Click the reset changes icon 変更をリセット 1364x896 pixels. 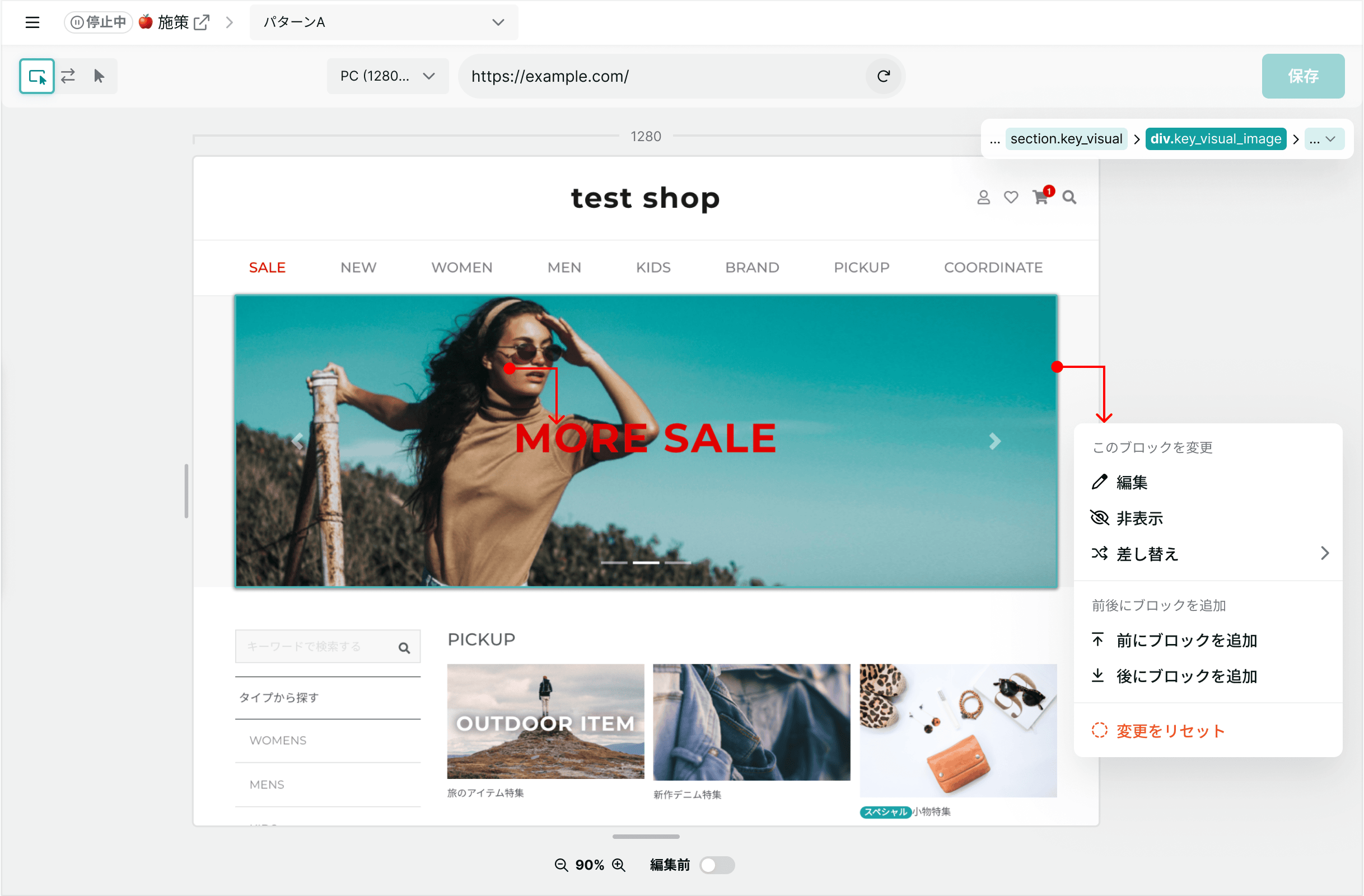[x=1098, y=731]
